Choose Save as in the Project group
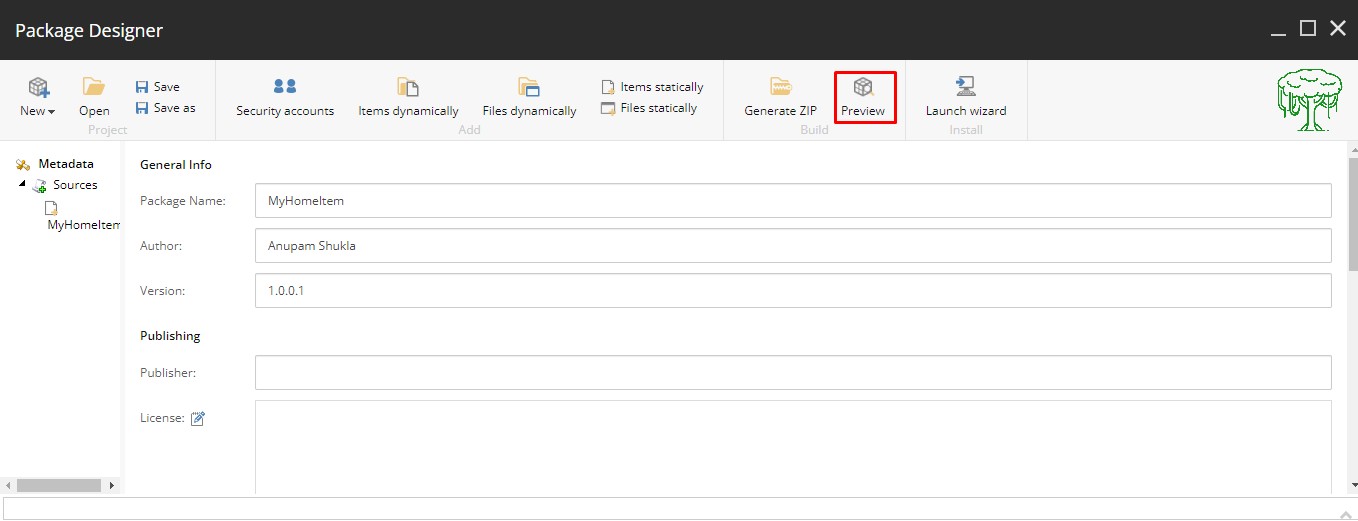The height and width of the screenshot is (521, 1358). tap(166, 108)
